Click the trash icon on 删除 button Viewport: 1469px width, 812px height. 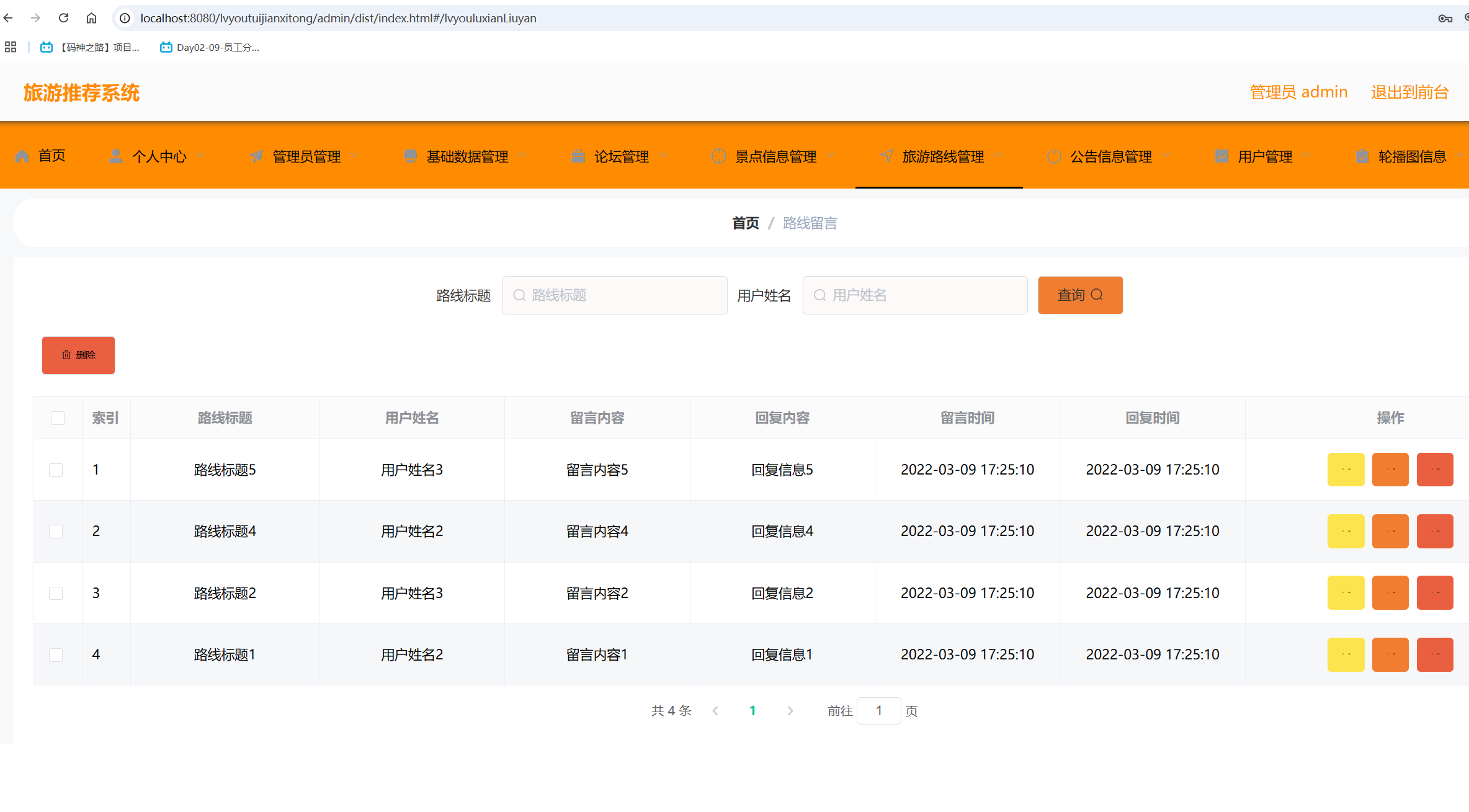(x=66, y=355)
